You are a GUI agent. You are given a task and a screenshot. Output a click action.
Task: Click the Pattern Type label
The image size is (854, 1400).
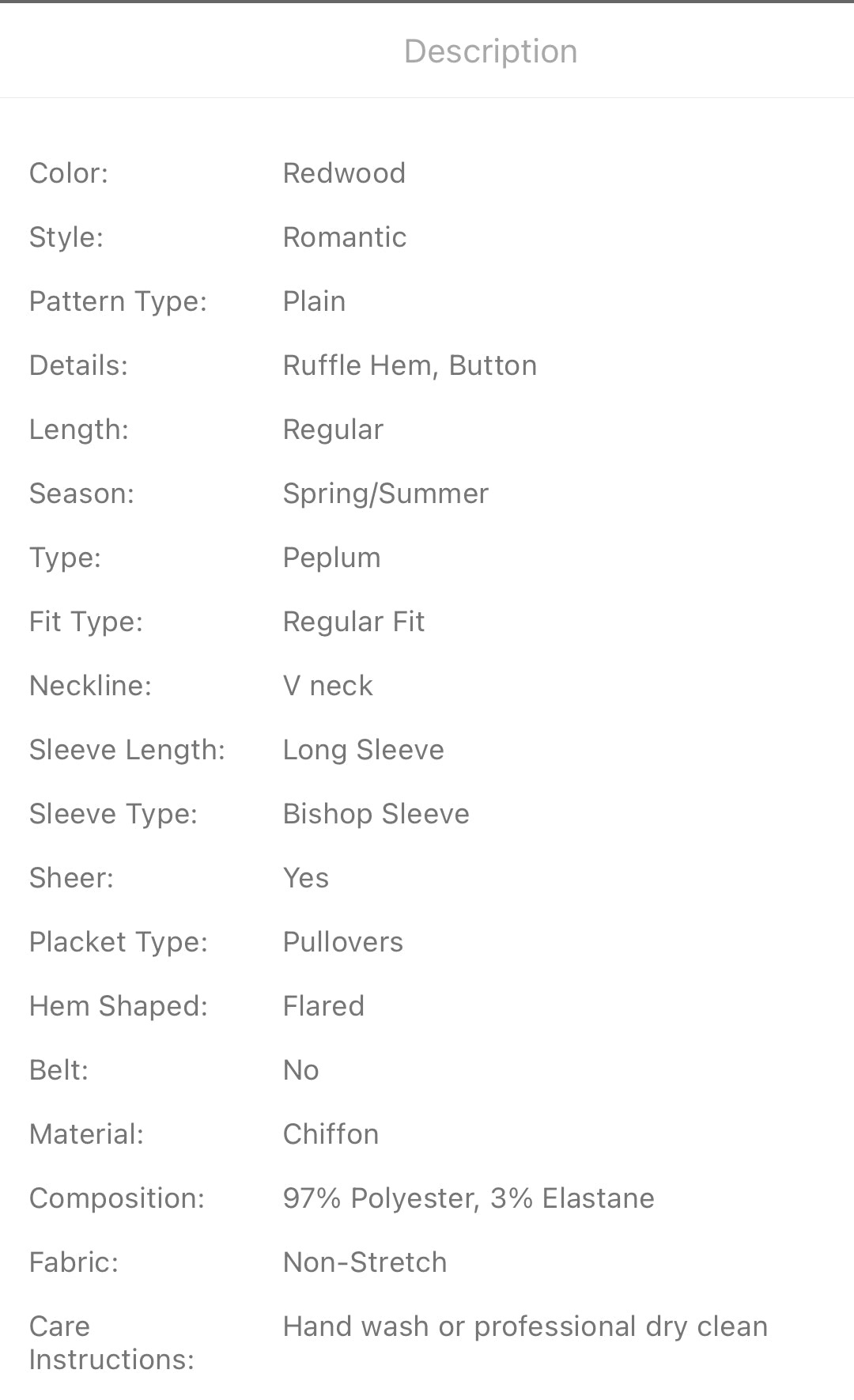118,301
